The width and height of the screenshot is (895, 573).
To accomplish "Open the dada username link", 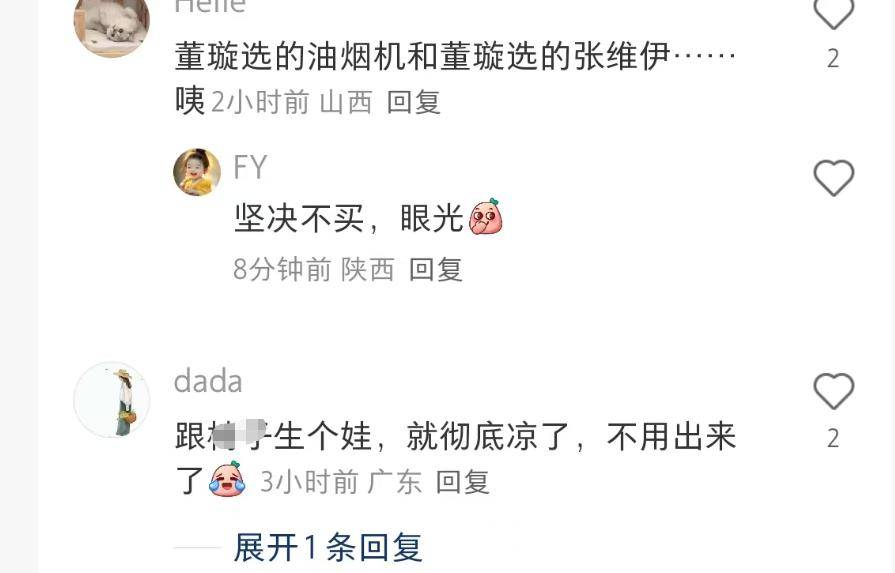I will point(208,381).
